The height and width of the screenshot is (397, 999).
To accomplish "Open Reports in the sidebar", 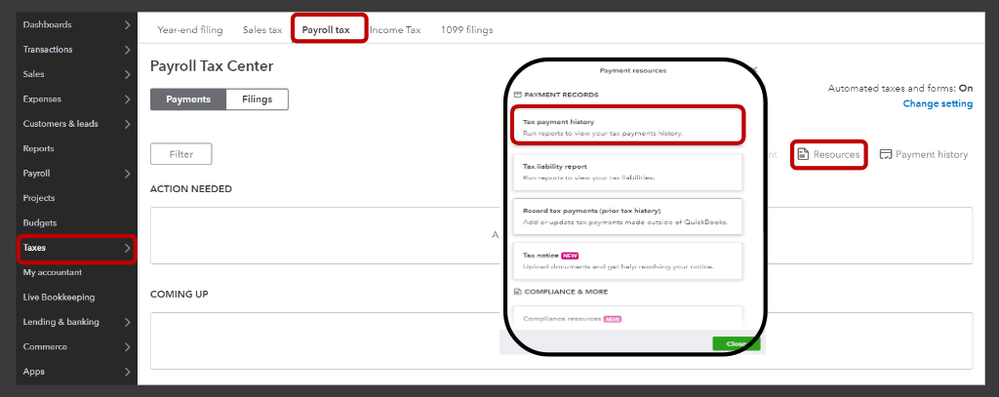I will click(38, 148).
